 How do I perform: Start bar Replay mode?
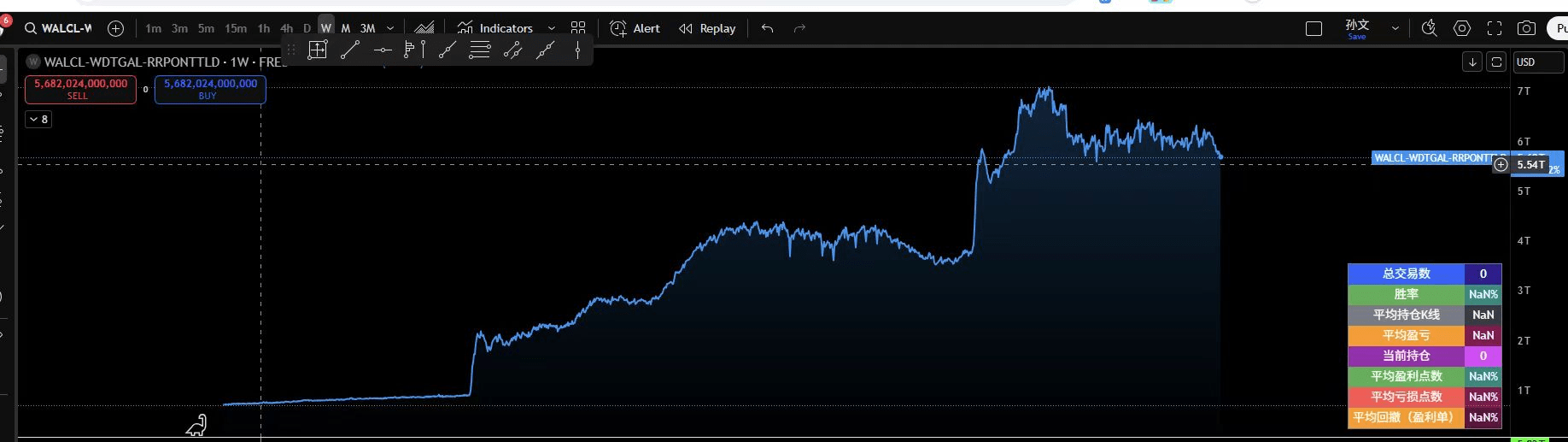point(707,28)
